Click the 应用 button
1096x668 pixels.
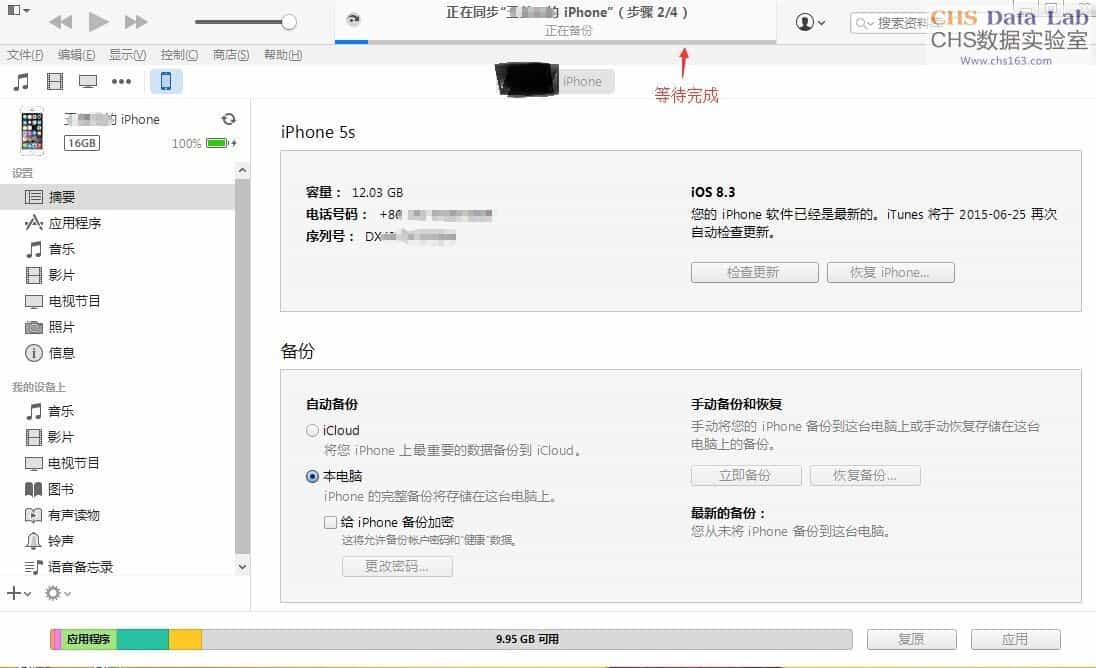(x=1016, y=639)
